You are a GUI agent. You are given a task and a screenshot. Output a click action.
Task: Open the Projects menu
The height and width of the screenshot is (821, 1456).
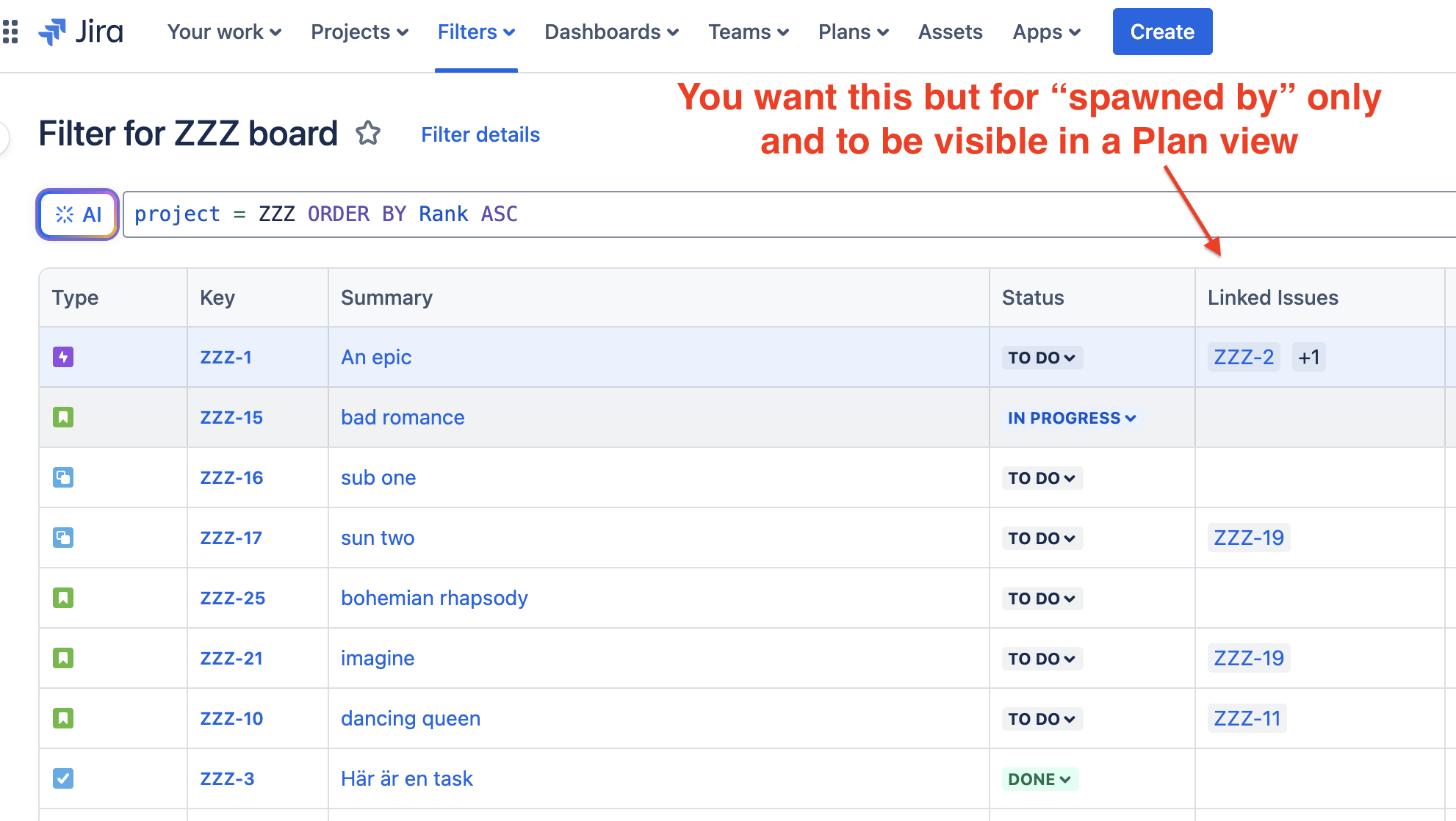359,32
